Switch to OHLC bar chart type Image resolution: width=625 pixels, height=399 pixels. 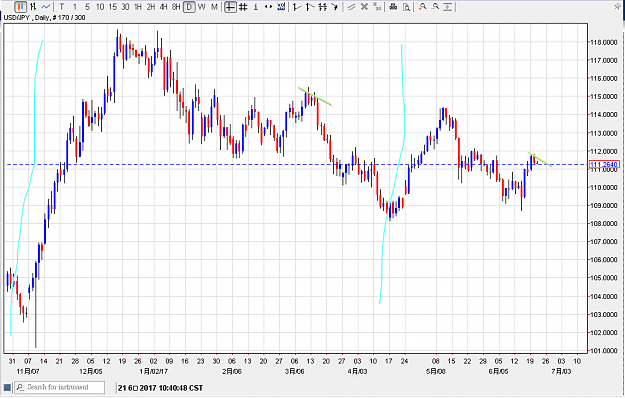(33, 7)
